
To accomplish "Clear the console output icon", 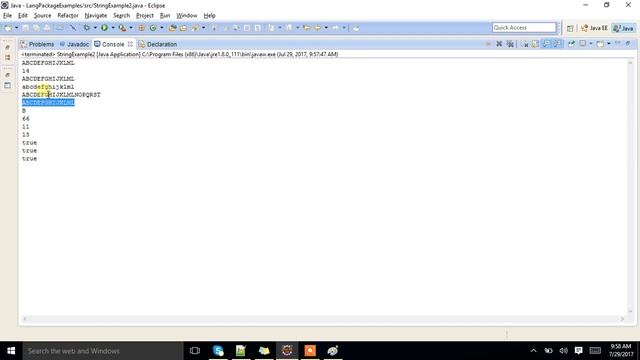I will click(525, 44).
